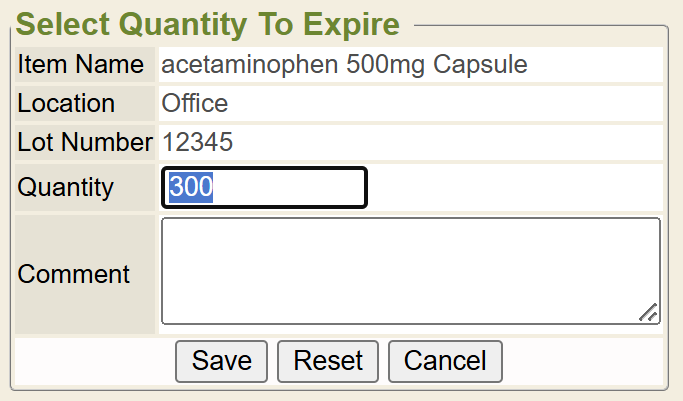The height and width of the screenshot is (401, 683).
Task: Click the word acetaminophen in item name
Action: pos(249,65)
